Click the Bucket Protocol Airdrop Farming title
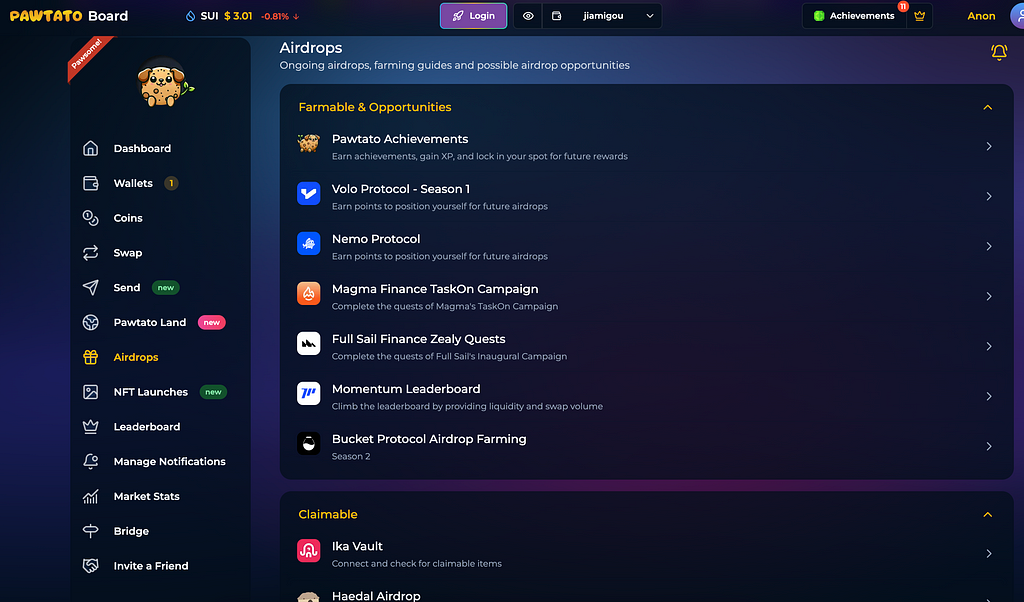 (x=429, y=439)
